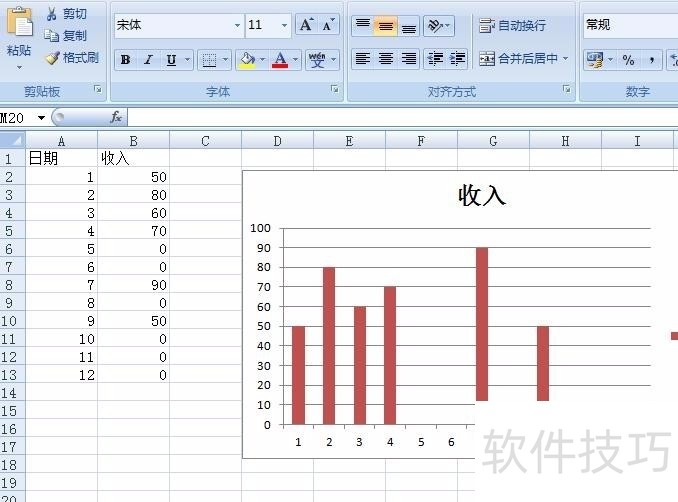This screenshot has height=502, width=678.
Task: Click the phonetic guide wén icon
Action: [x=317, y=60]
